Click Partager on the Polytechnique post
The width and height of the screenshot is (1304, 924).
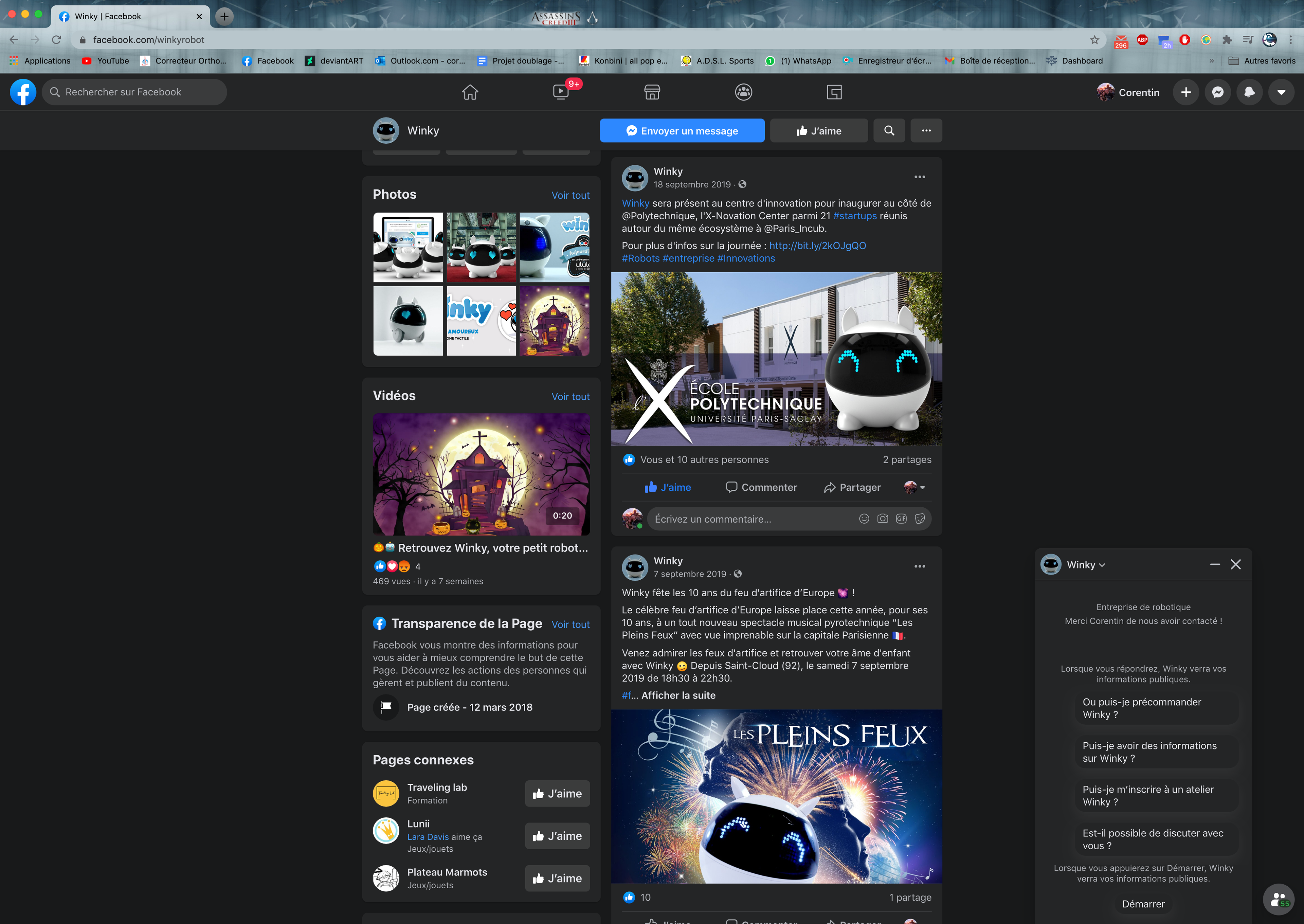pos(852,487)
